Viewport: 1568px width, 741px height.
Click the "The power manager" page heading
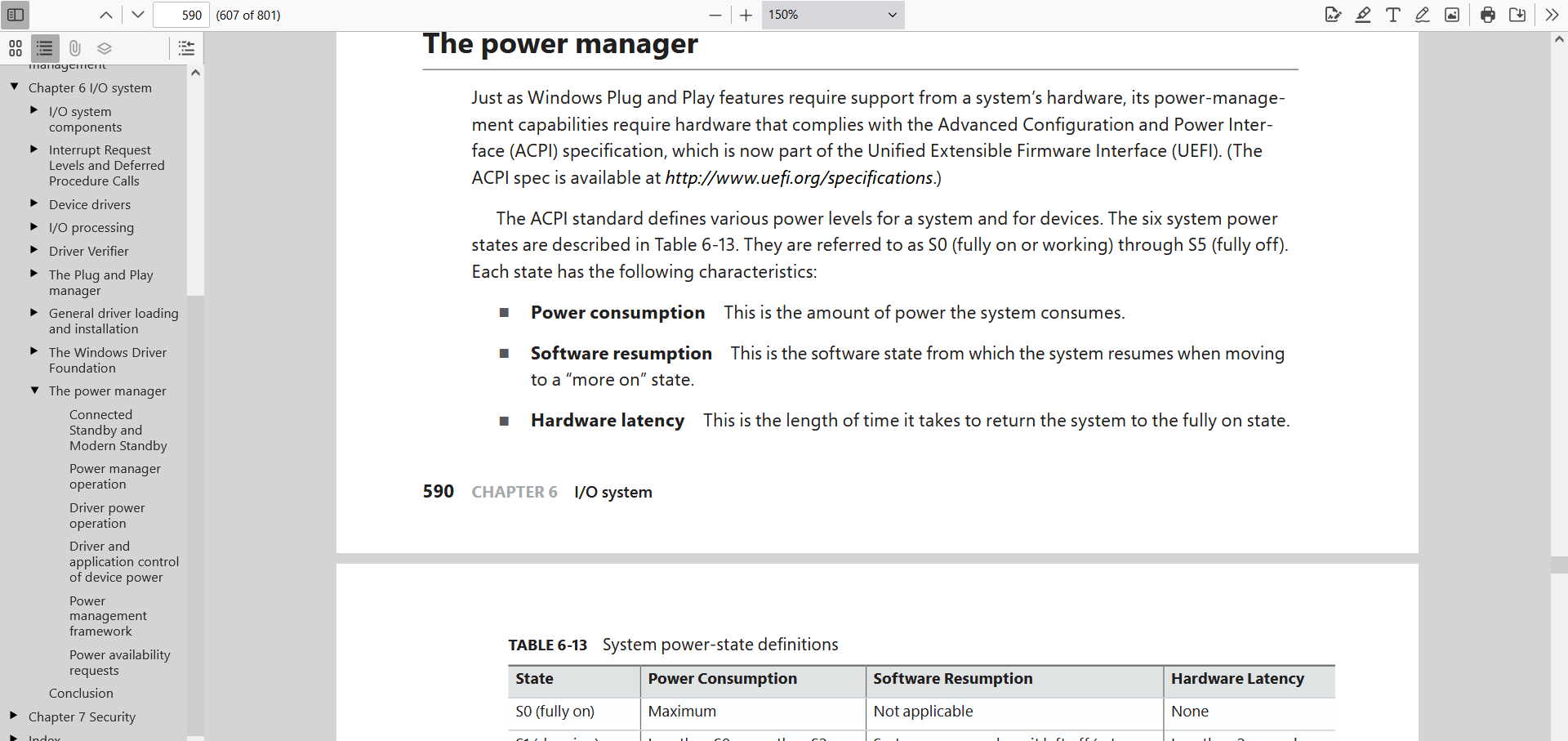tap(560, 43)
